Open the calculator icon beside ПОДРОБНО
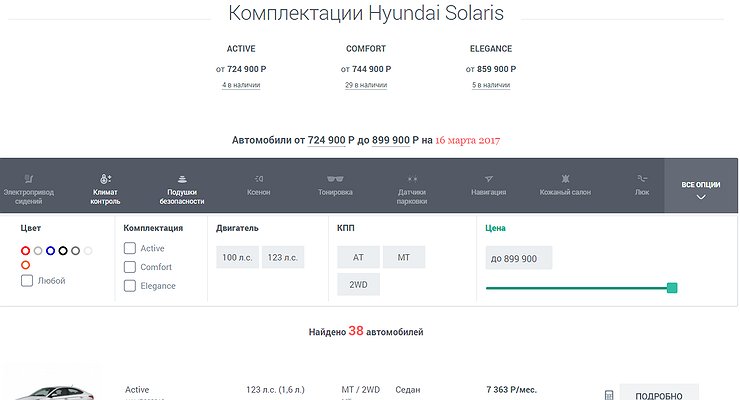740x400 pixels. point(609,395)
